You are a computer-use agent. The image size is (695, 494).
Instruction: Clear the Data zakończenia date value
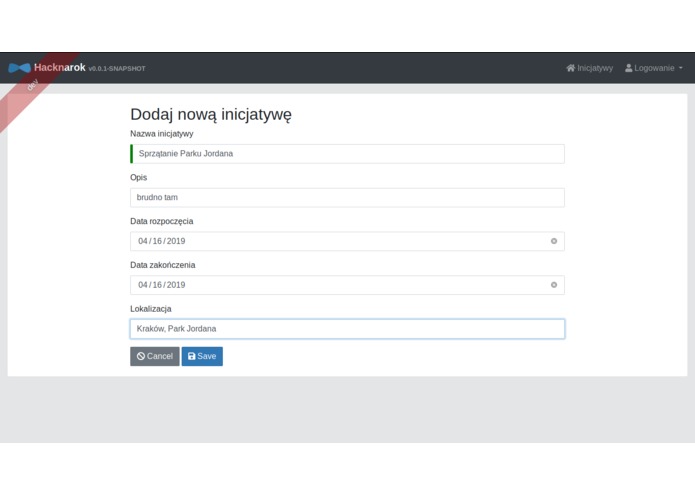[x=554, y=285]
